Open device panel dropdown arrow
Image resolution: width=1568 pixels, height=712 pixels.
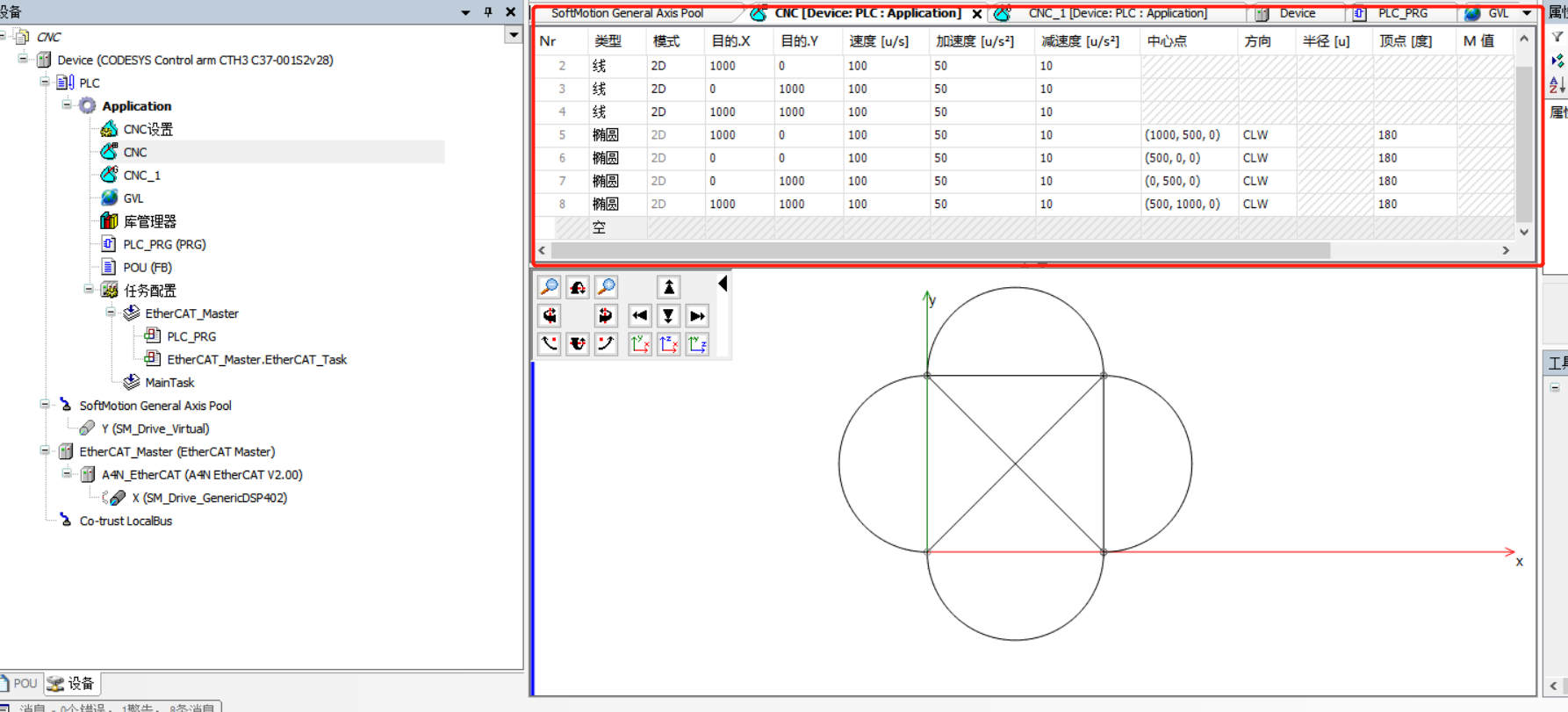click(514, 35)
